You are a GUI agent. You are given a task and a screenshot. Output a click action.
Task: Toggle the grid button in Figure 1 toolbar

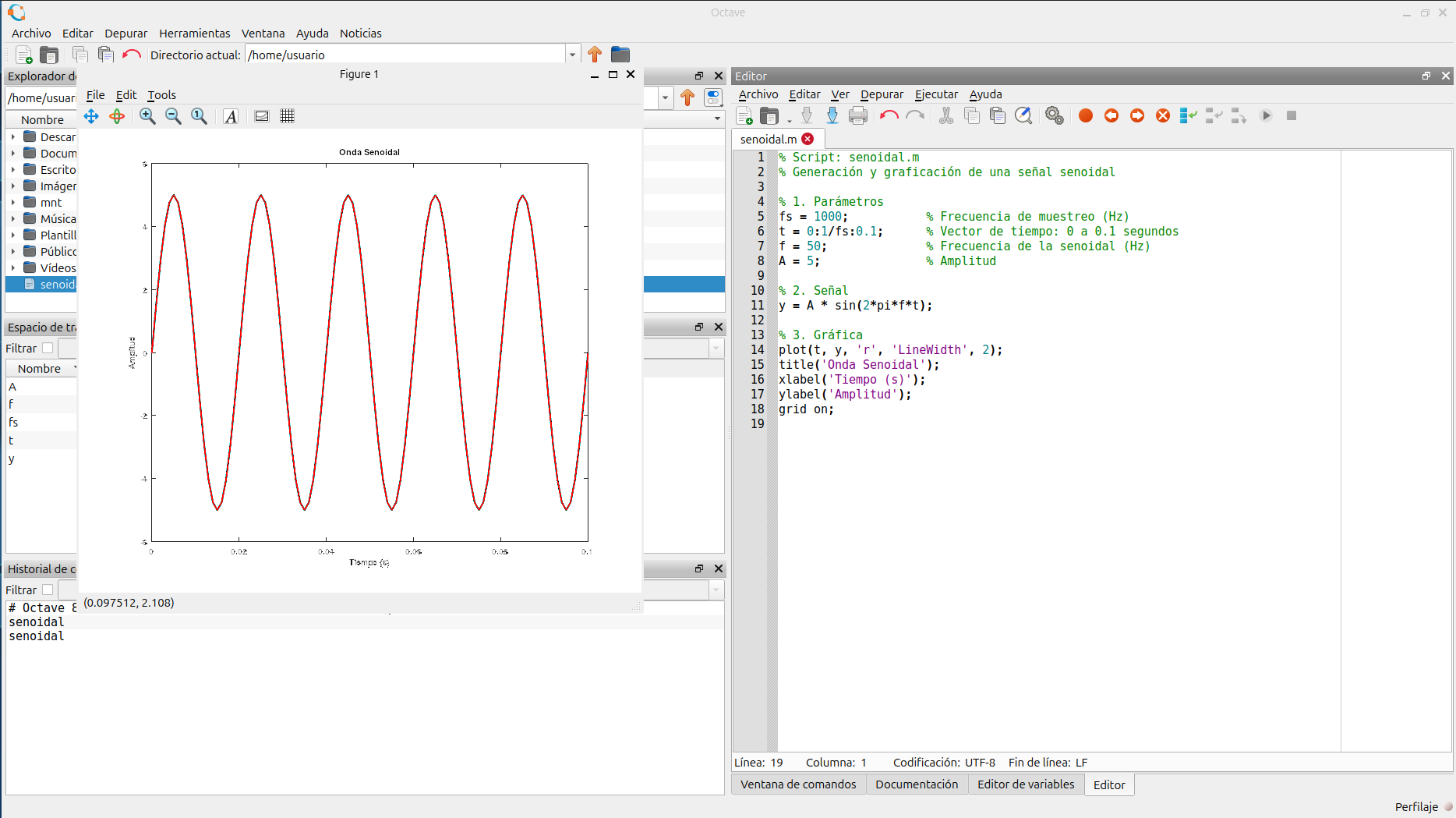[287, 116]
